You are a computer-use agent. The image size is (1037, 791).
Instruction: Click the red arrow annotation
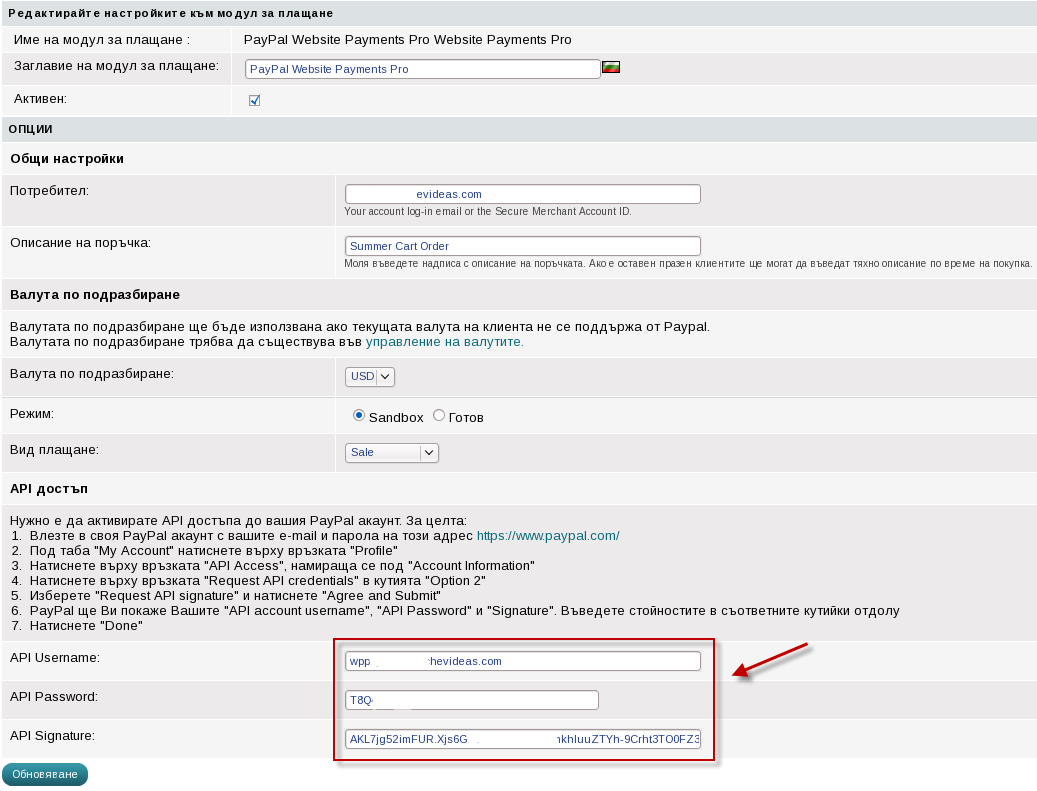[x=770, y=662]
